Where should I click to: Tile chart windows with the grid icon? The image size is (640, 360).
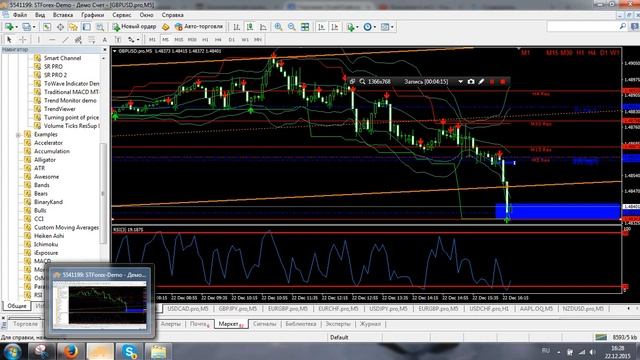(x=305, y=27)
